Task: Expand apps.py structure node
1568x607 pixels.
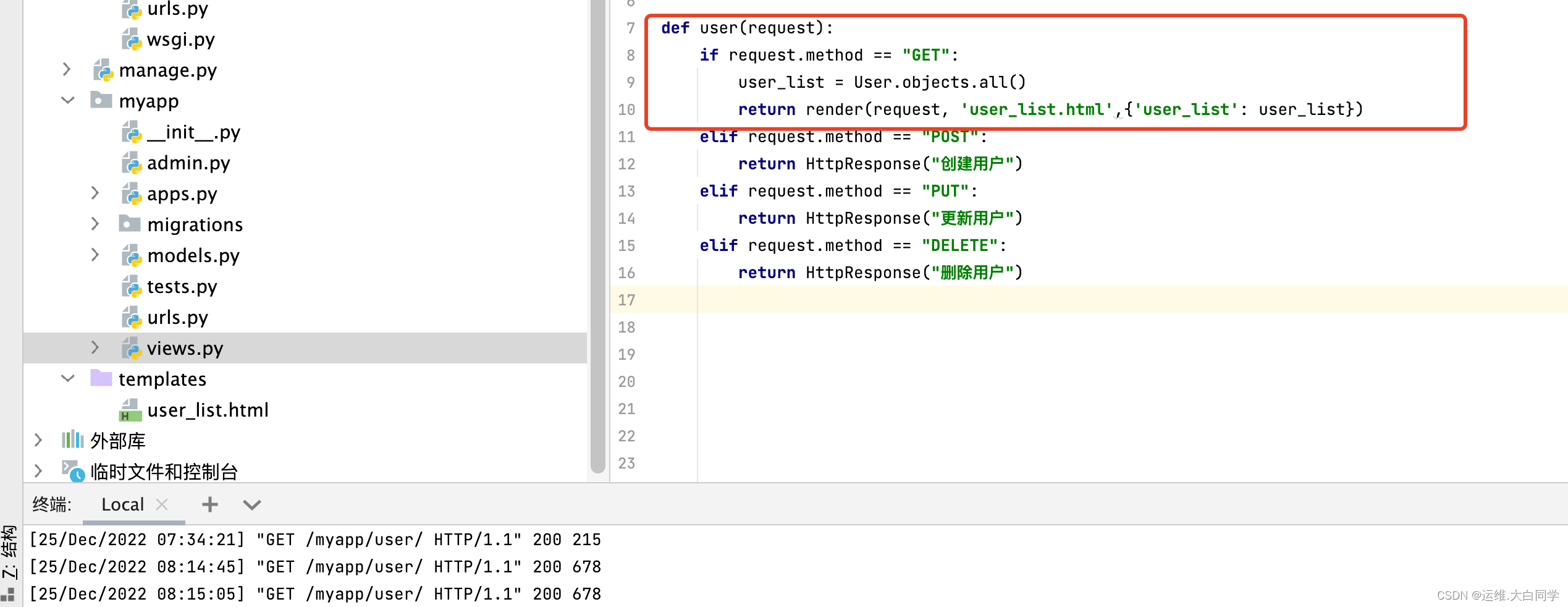Action: pos(95,193)
